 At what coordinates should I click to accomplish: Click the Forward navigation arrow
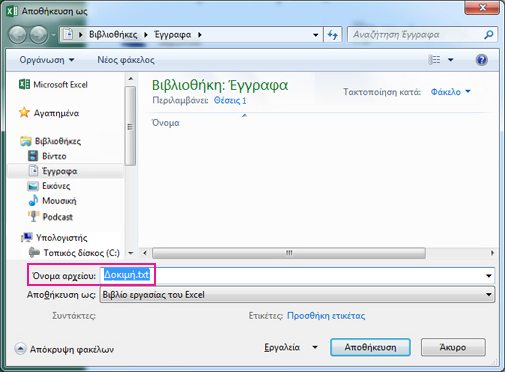[39, 35]
